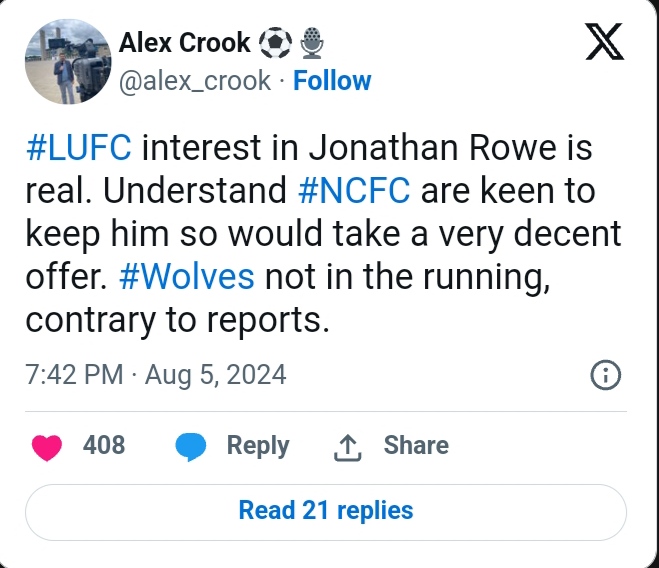Screen dimensions: 659x568
Task: Open the #LUFC hashtag
Action: tap(78, 148)
